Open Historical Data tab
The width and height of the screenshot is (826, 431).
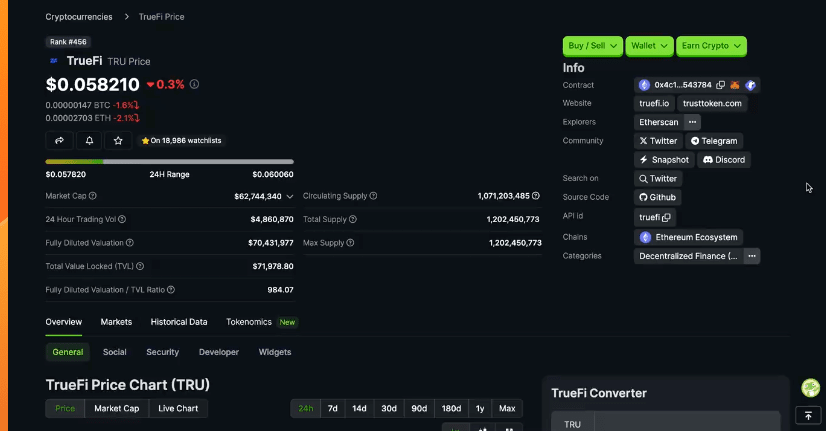[179, 322]
